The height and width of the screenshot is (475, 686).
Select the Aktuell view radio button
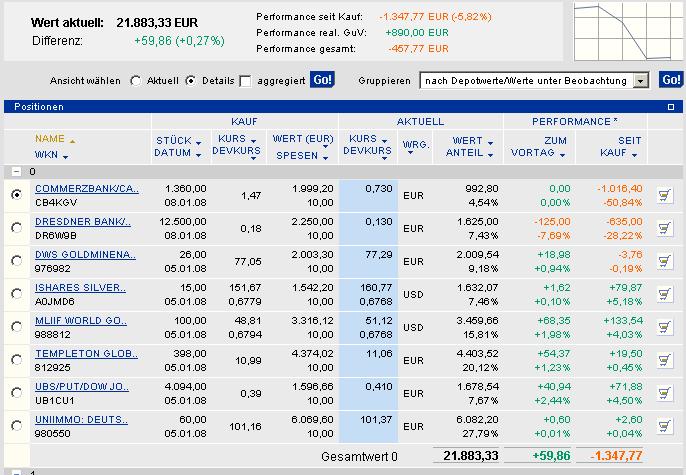pyautogui.click(x=136, y=81)
